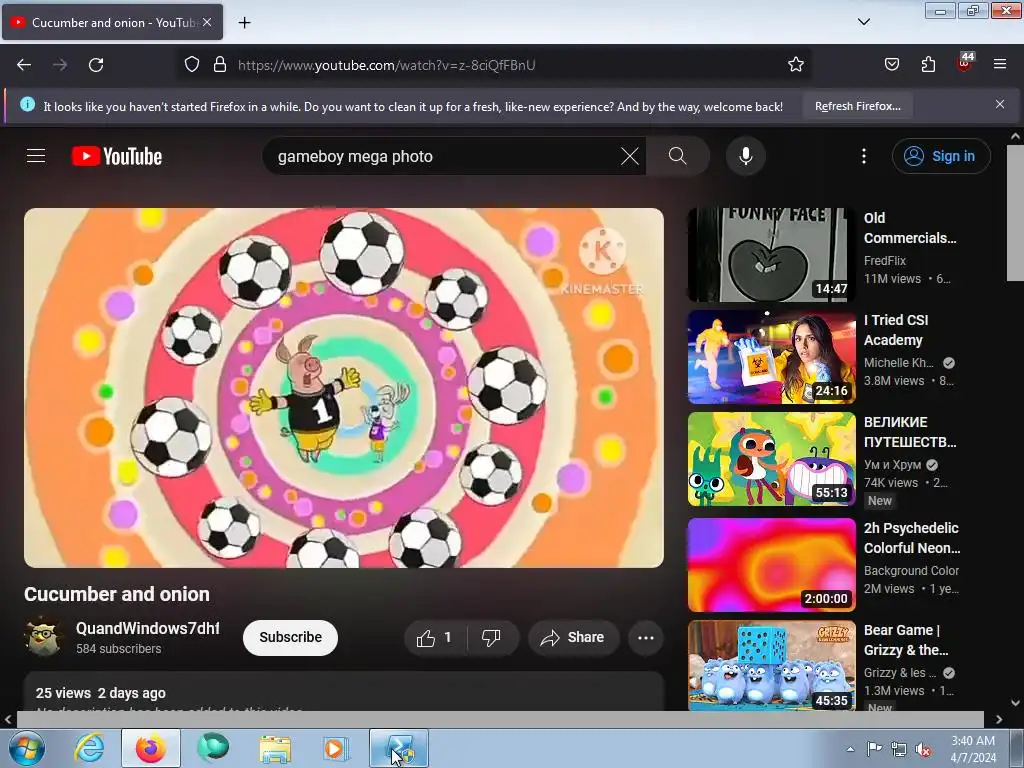
Task: Click the Background Color channel name
Action: [911, 570]
